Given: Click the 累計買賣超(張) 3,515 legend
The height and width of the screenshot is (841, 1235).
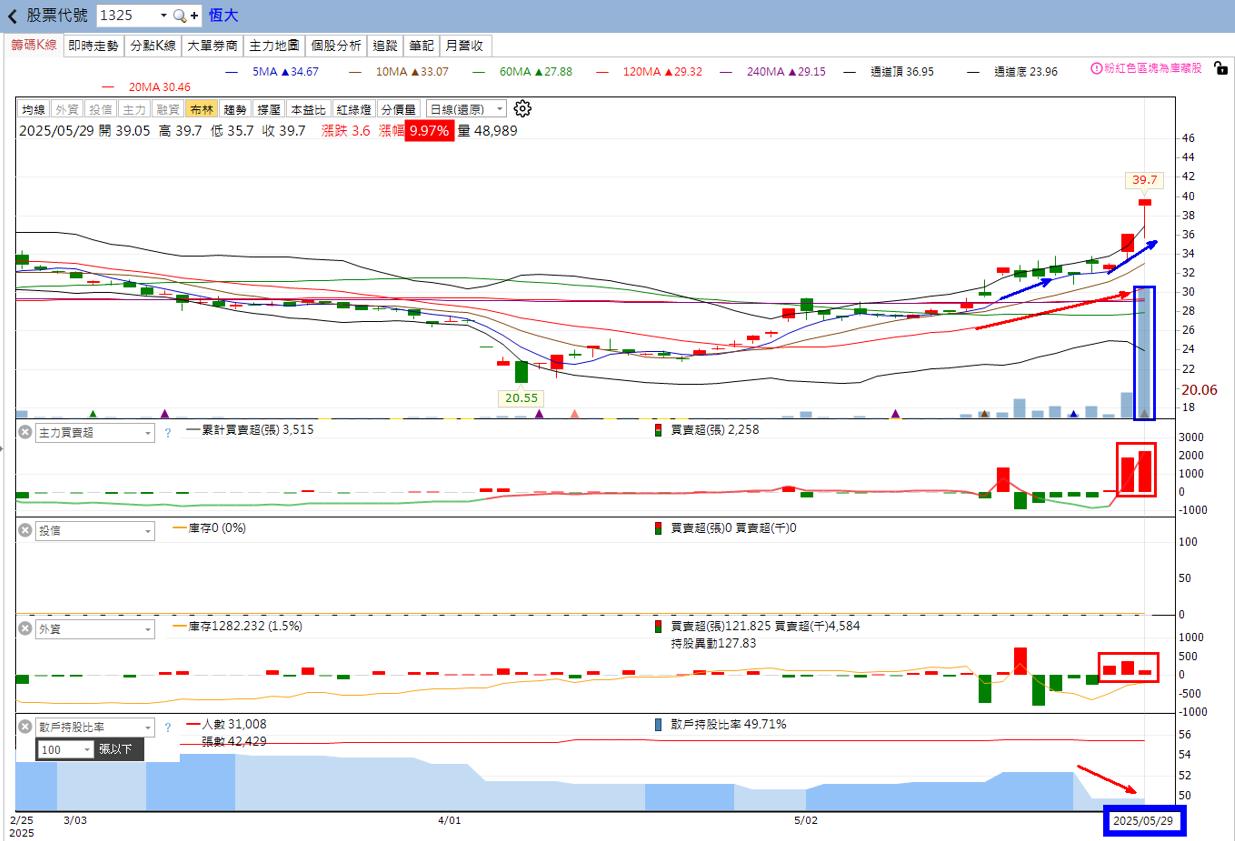Looking at the screenshot, I should pos(250,429).
